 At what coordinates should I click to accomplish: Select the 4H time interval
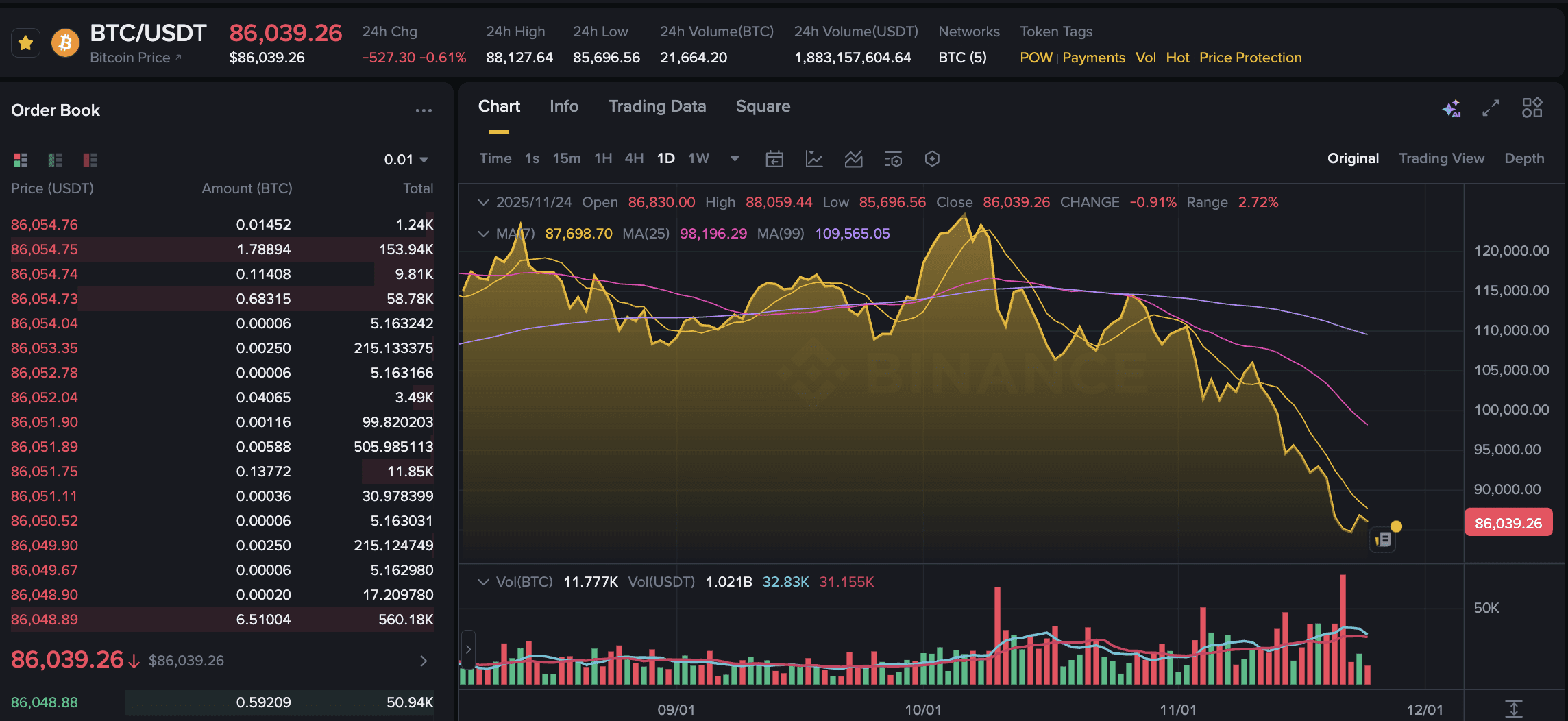click(634, 158)
